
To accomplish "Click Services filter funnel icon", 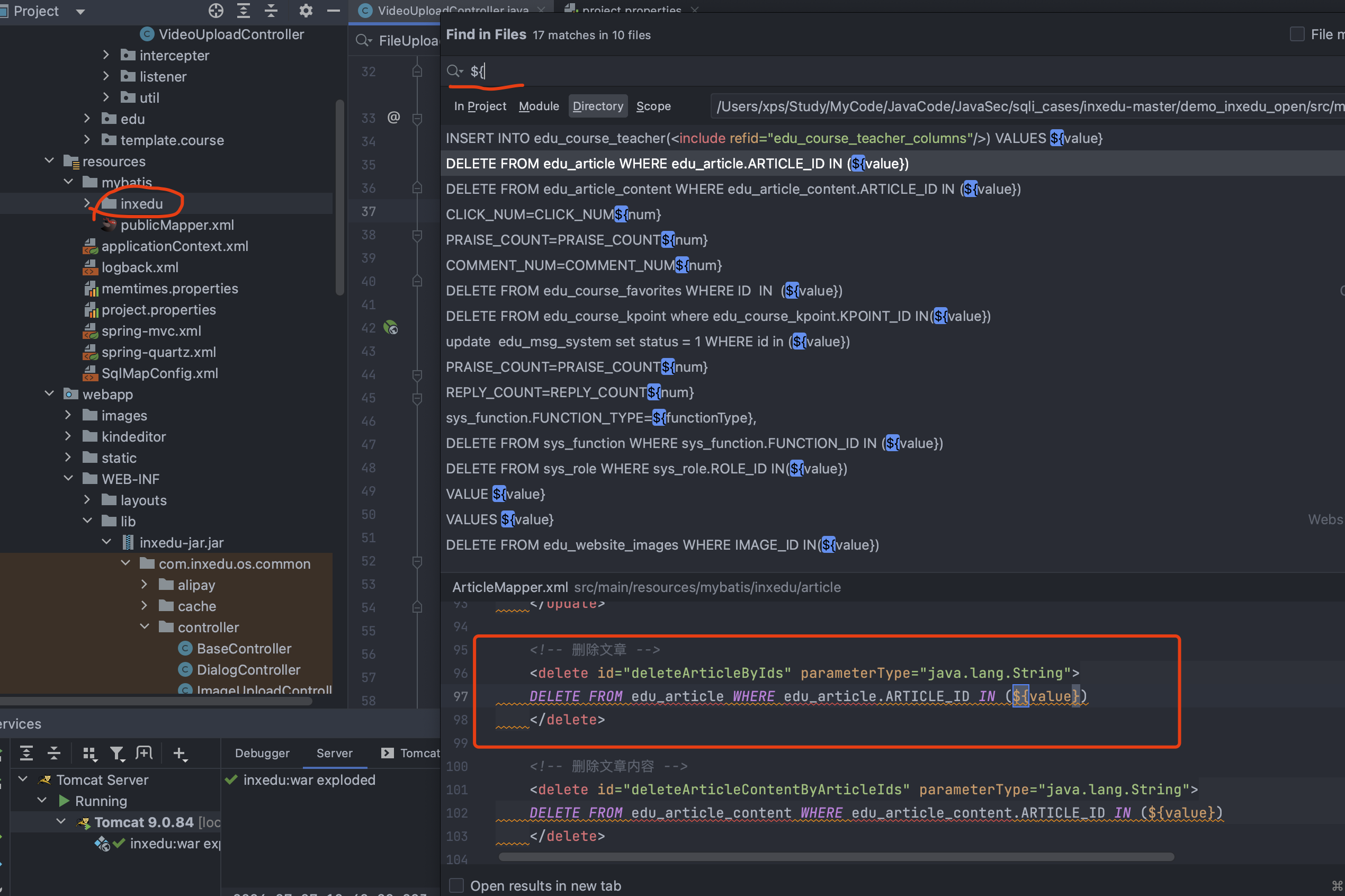I will pos(117,754).
